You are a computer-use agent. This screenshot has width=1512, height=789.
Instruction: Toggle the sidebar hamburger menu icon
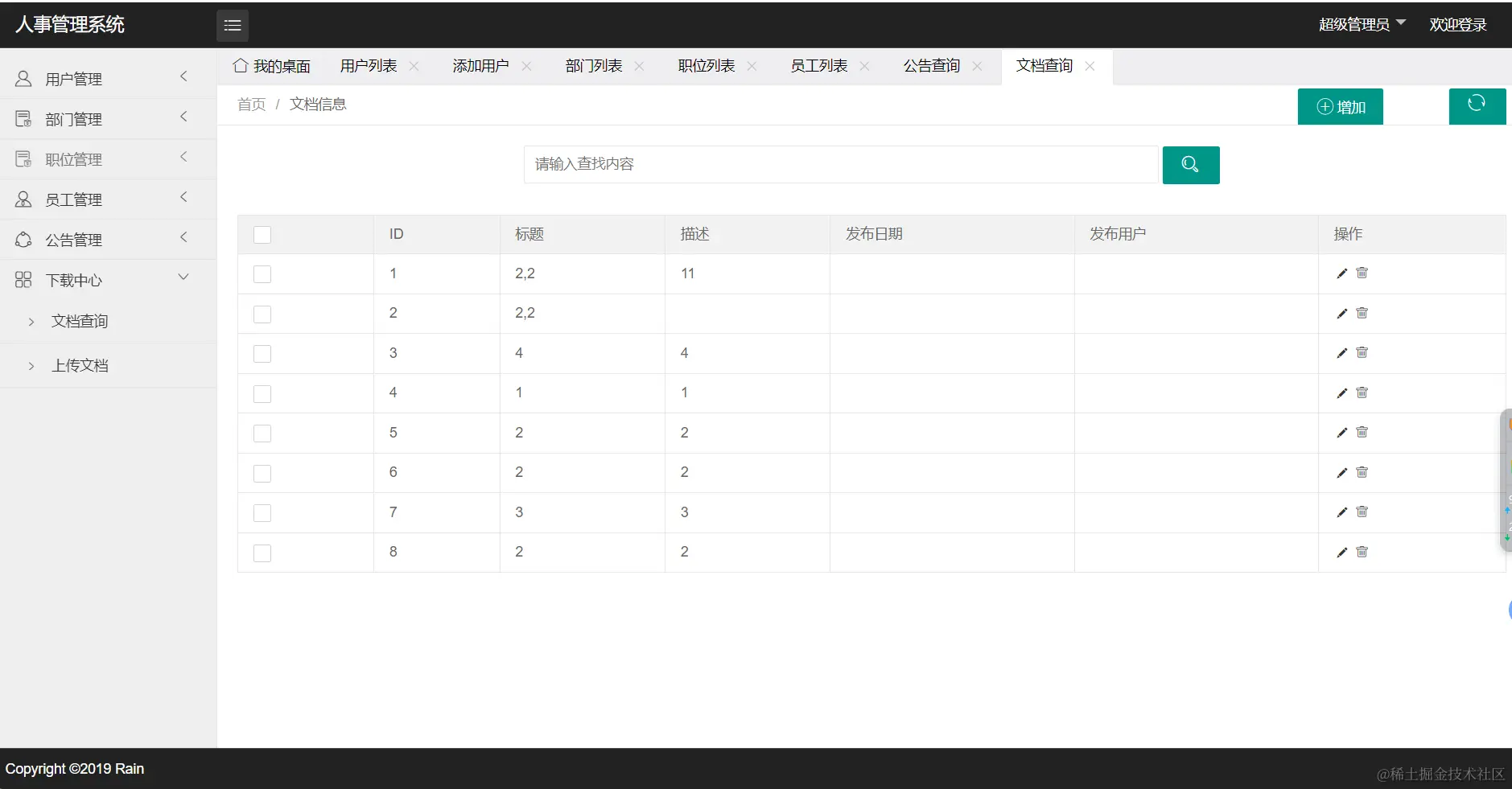(233, 26)
